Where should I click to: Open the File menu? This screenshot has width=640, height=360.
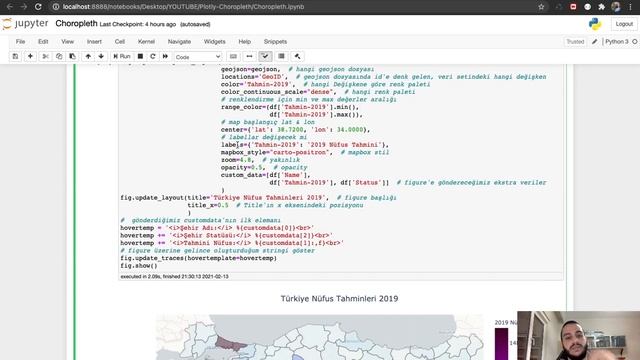(20, 42)
